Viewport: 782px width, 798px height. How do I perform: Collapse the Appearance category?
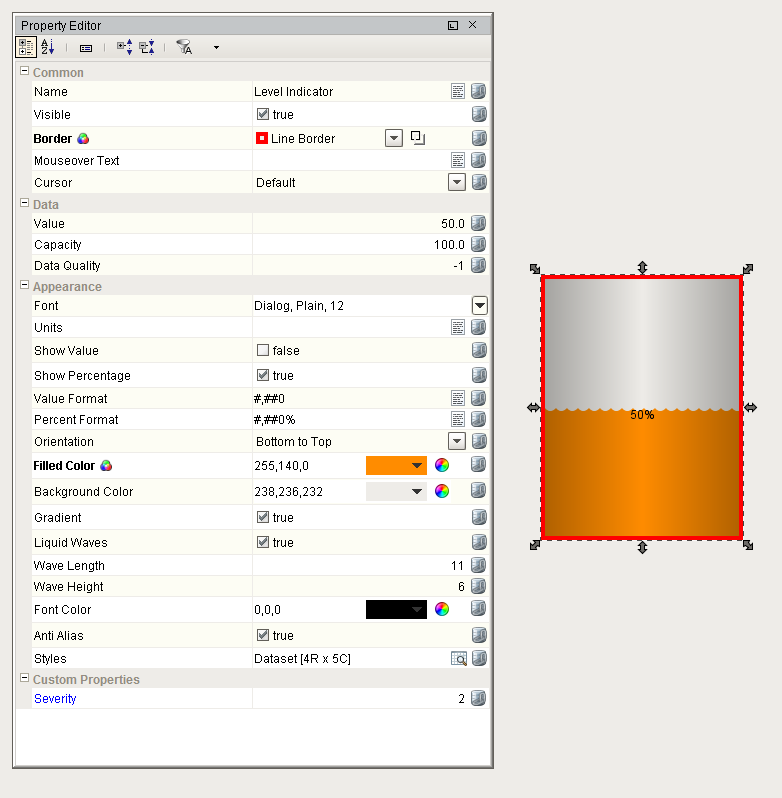pyautogui.click(x=24, y=287)
